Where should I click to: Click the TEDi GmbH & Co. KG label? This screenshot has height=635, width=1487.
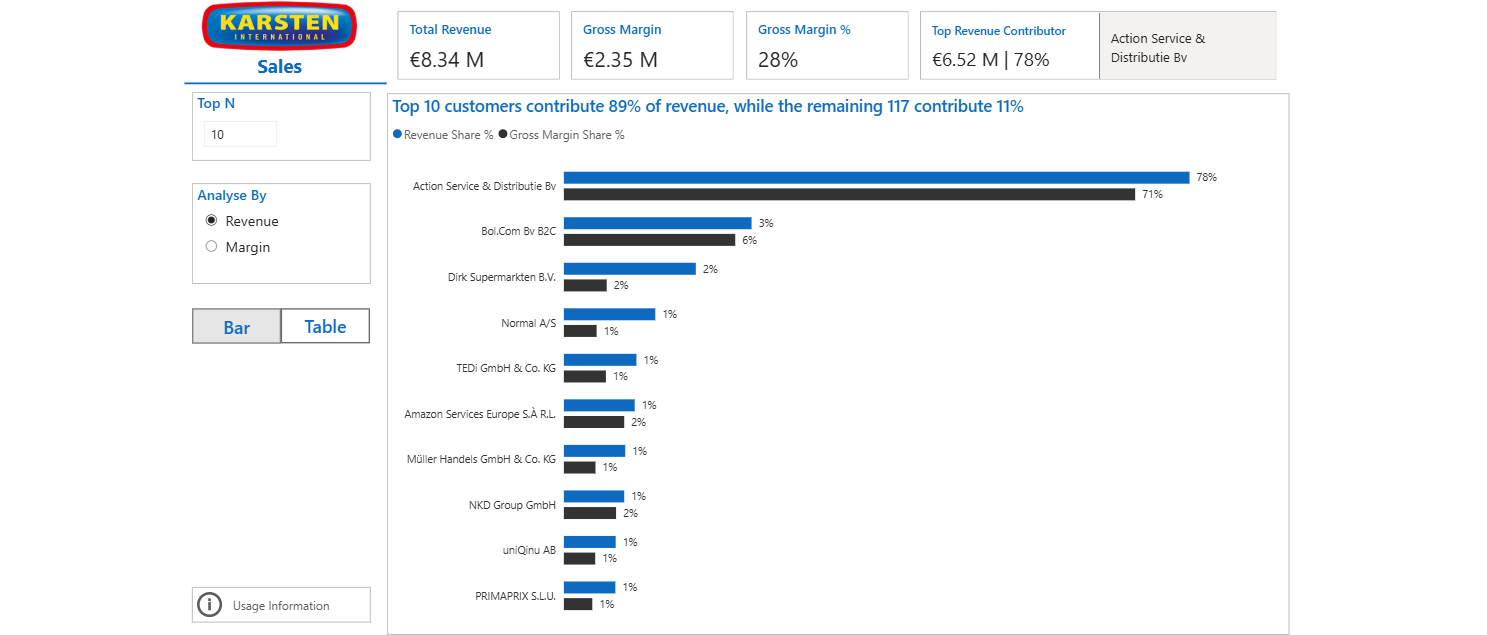505,368
